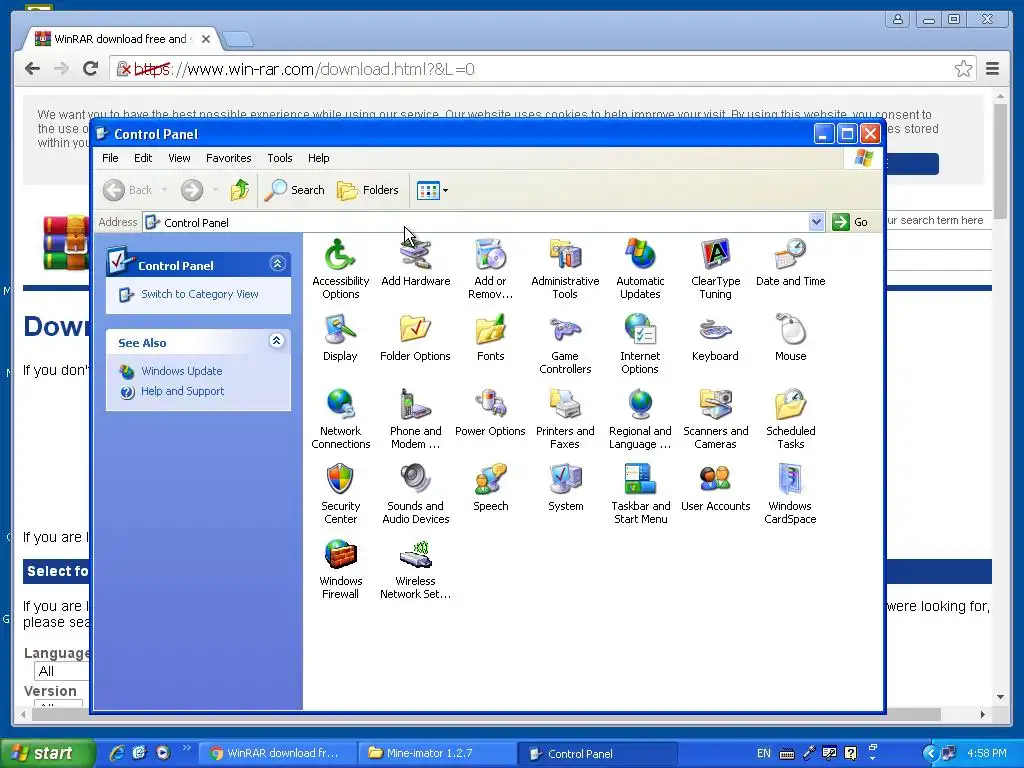Open Security Center icon
The width and height of the screenshot is (1024, 768).
tap(340, 494)
